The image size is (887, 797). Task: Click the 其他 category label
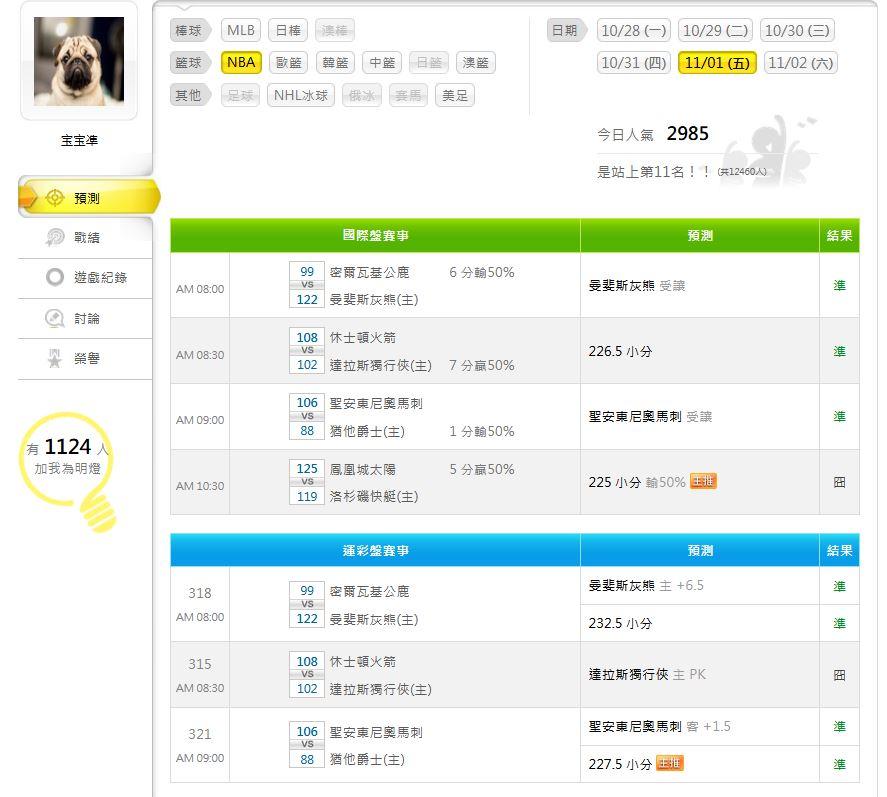(x=190, y=95)
